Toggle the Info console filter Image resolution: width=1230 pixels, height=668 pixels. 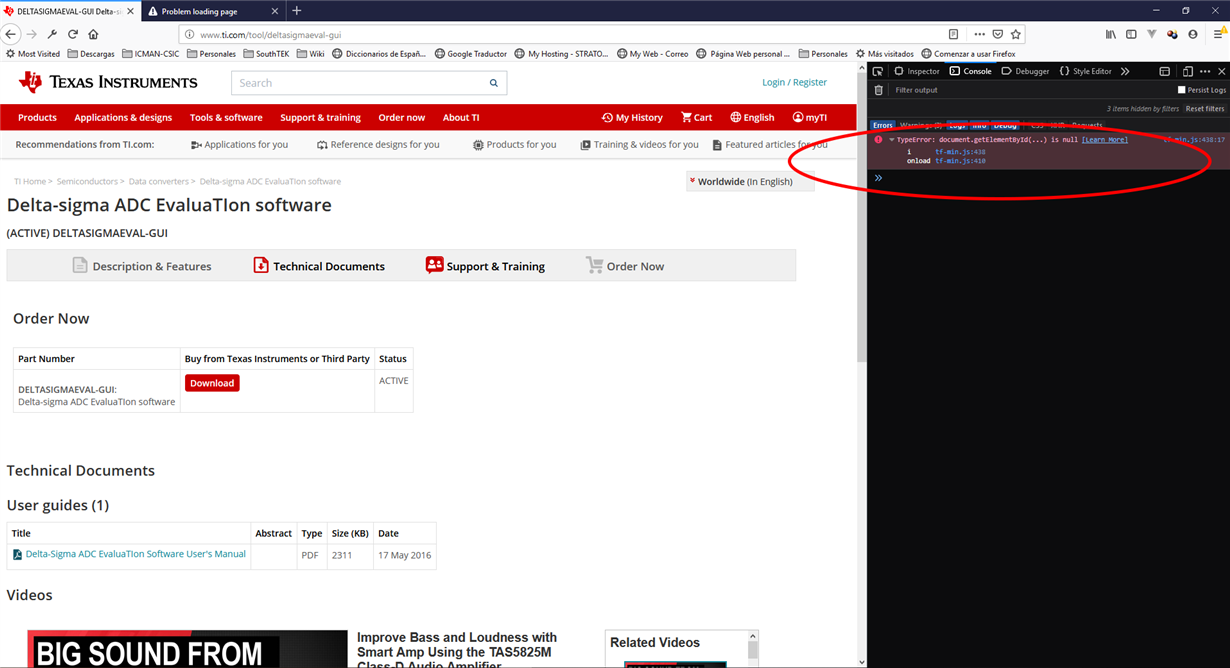coord(979,125)
